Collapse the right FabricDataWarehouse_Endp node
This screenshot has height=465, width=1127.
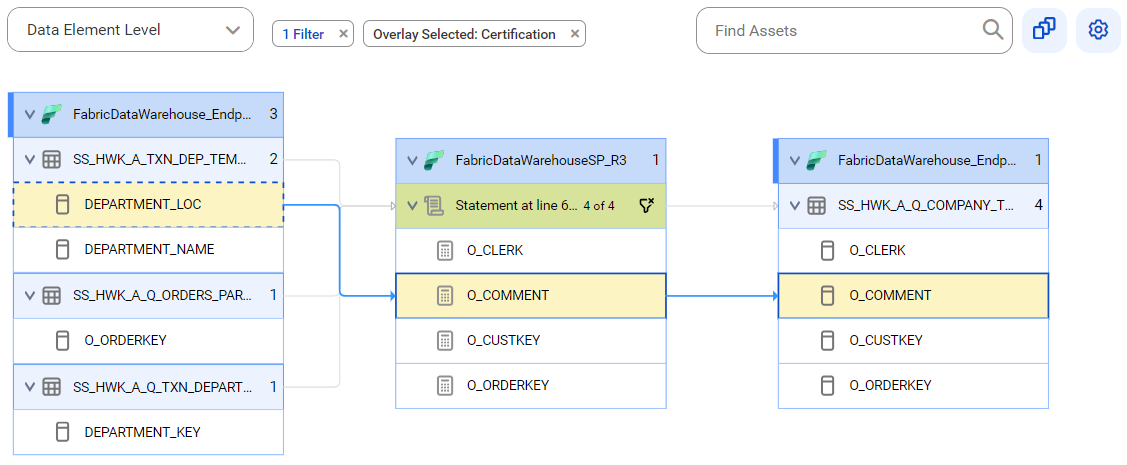tap(794, 160)
